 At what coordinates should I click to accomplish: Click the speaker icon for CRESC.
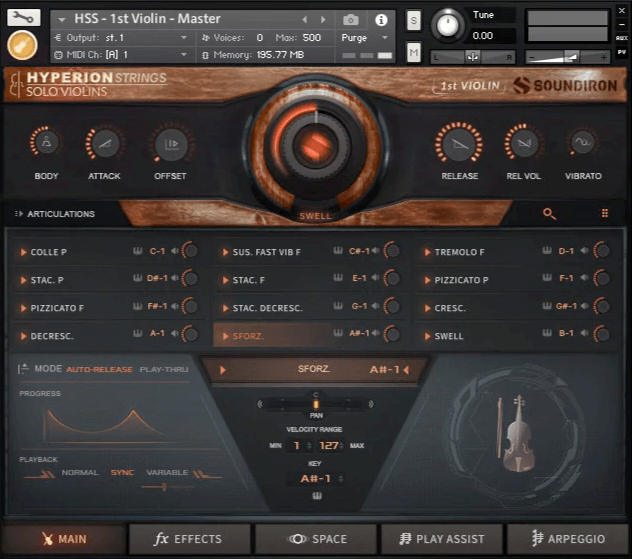pos(584,306)
